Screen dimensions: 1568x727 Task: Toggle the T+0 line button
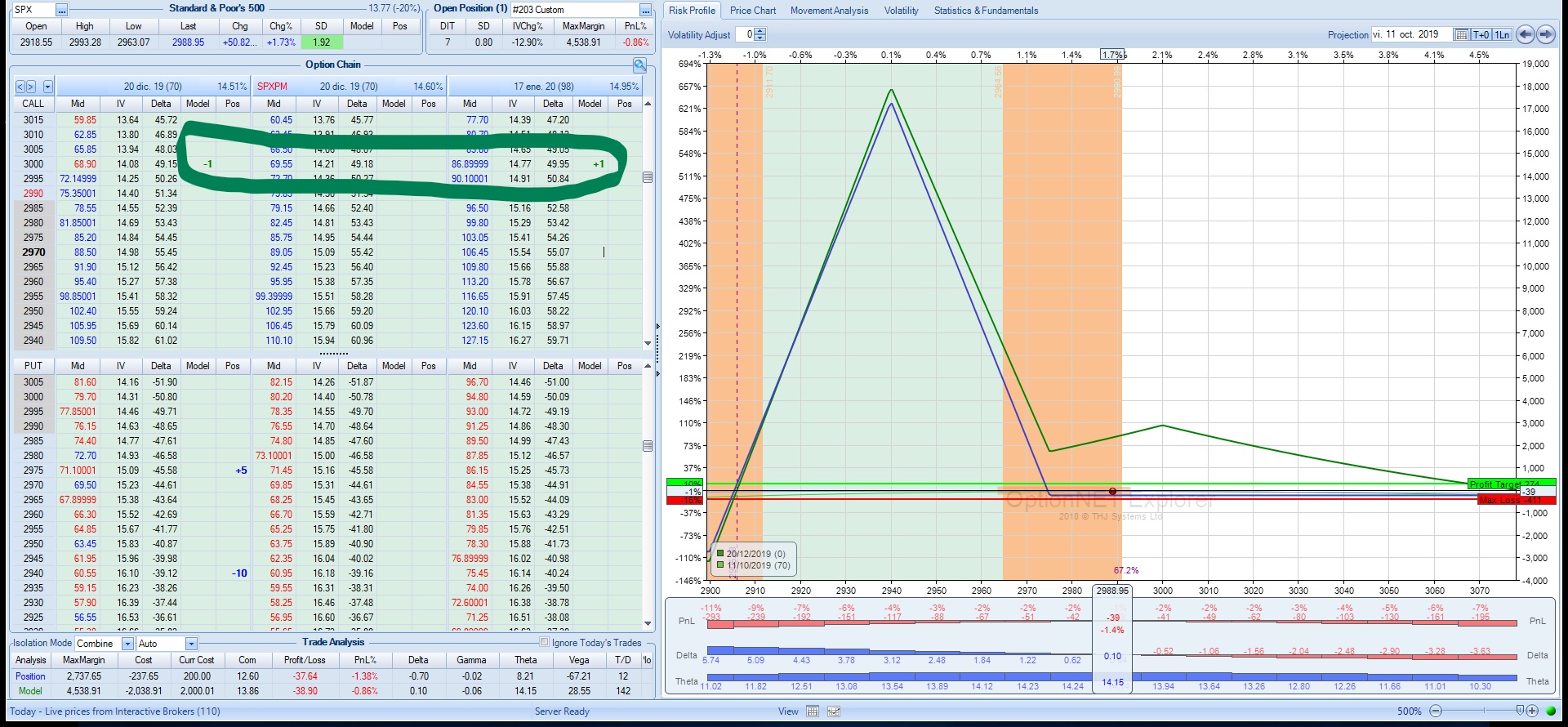tap(1481, 34)
